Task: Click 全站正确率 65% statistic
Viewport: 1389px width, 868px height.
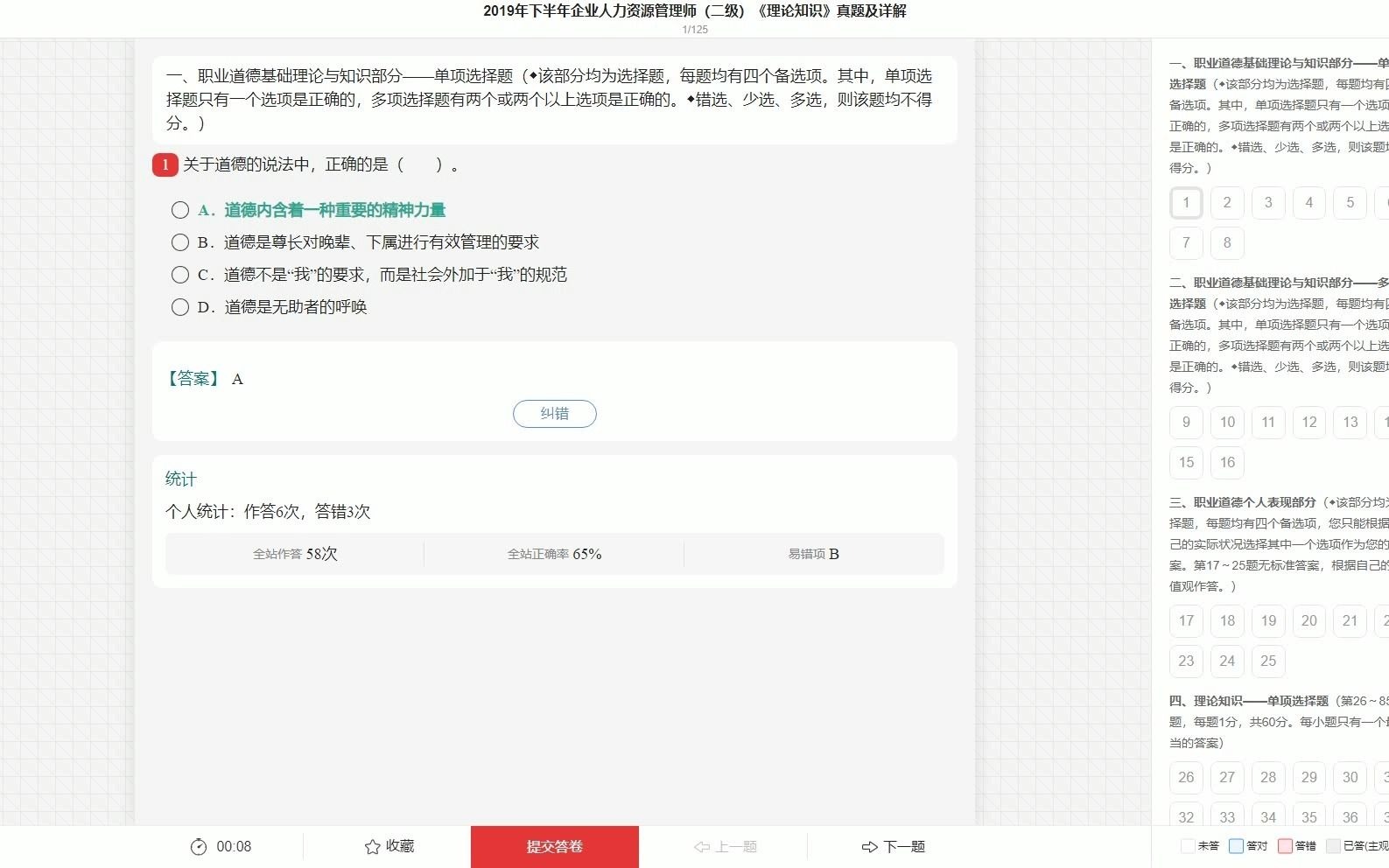Action: pyautogui.click(x=555, y=554)
